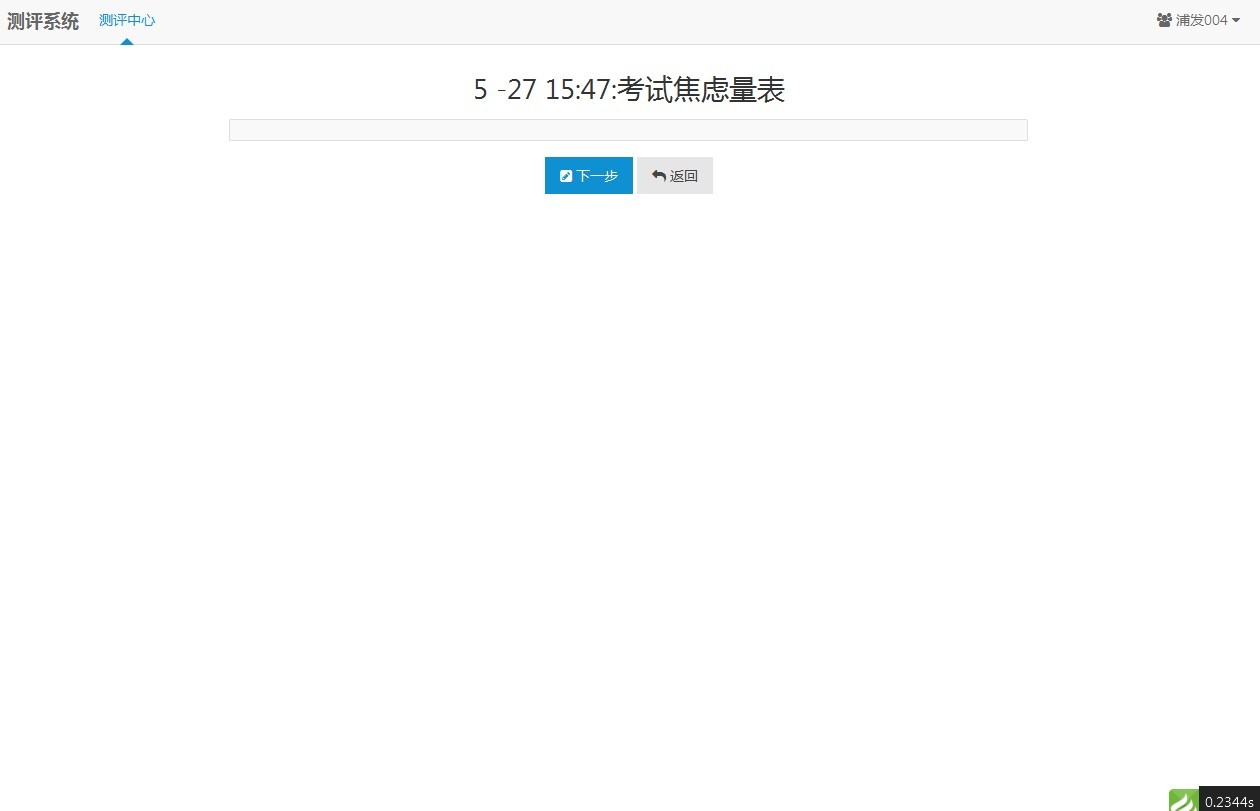Click the caret arrow after 浦发004

(1236, 21)
